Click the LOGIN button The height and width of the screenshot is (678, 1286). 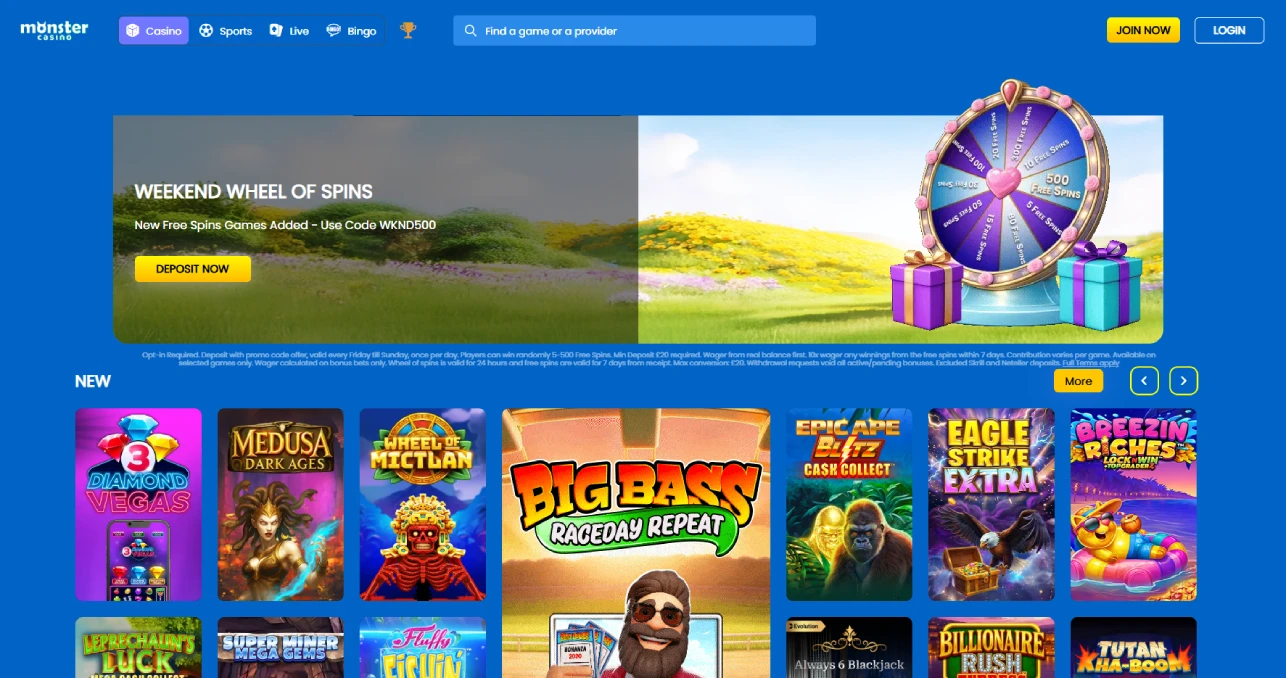(1229, 30)
